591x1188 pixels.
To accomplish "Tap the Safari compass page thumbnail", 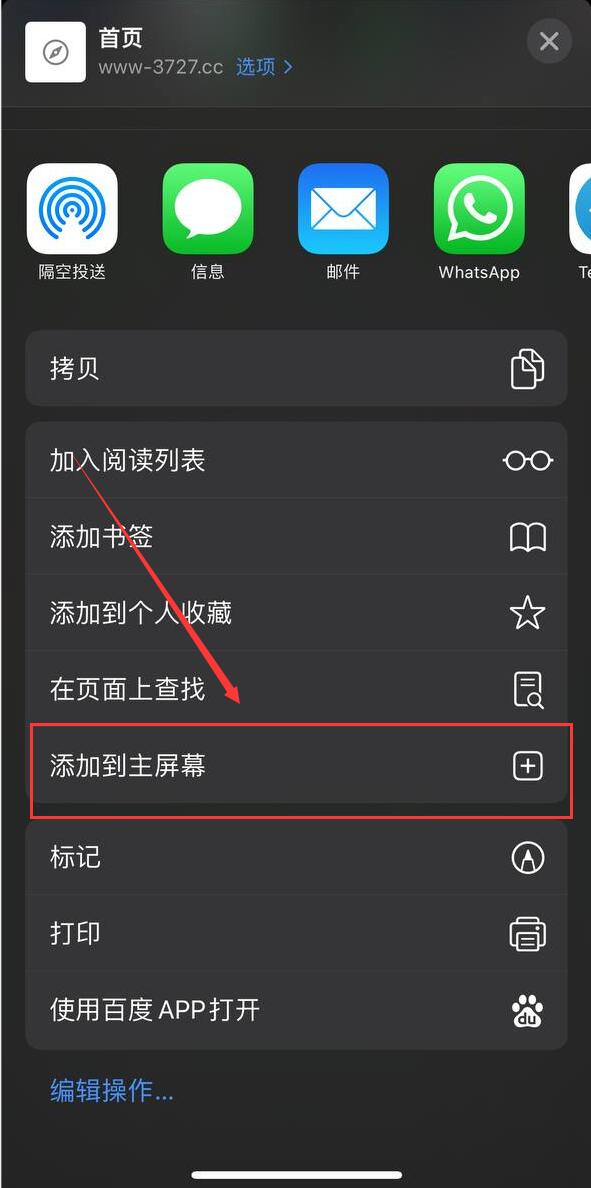I will 55,52.
